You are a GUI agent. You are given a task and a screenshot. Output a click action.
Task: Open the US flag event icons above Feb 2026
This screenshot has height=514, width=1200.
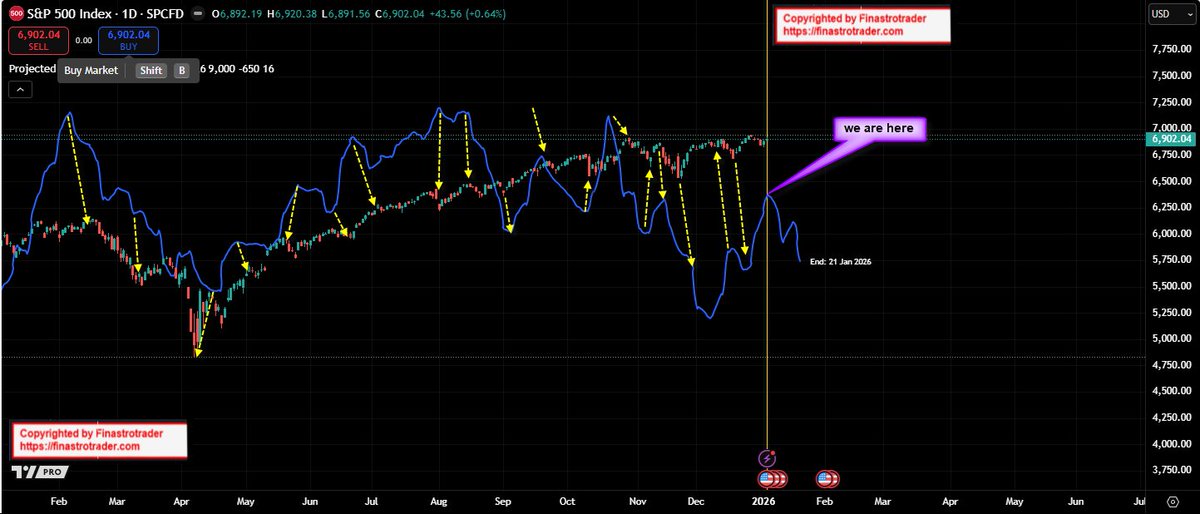coord(828,478)
